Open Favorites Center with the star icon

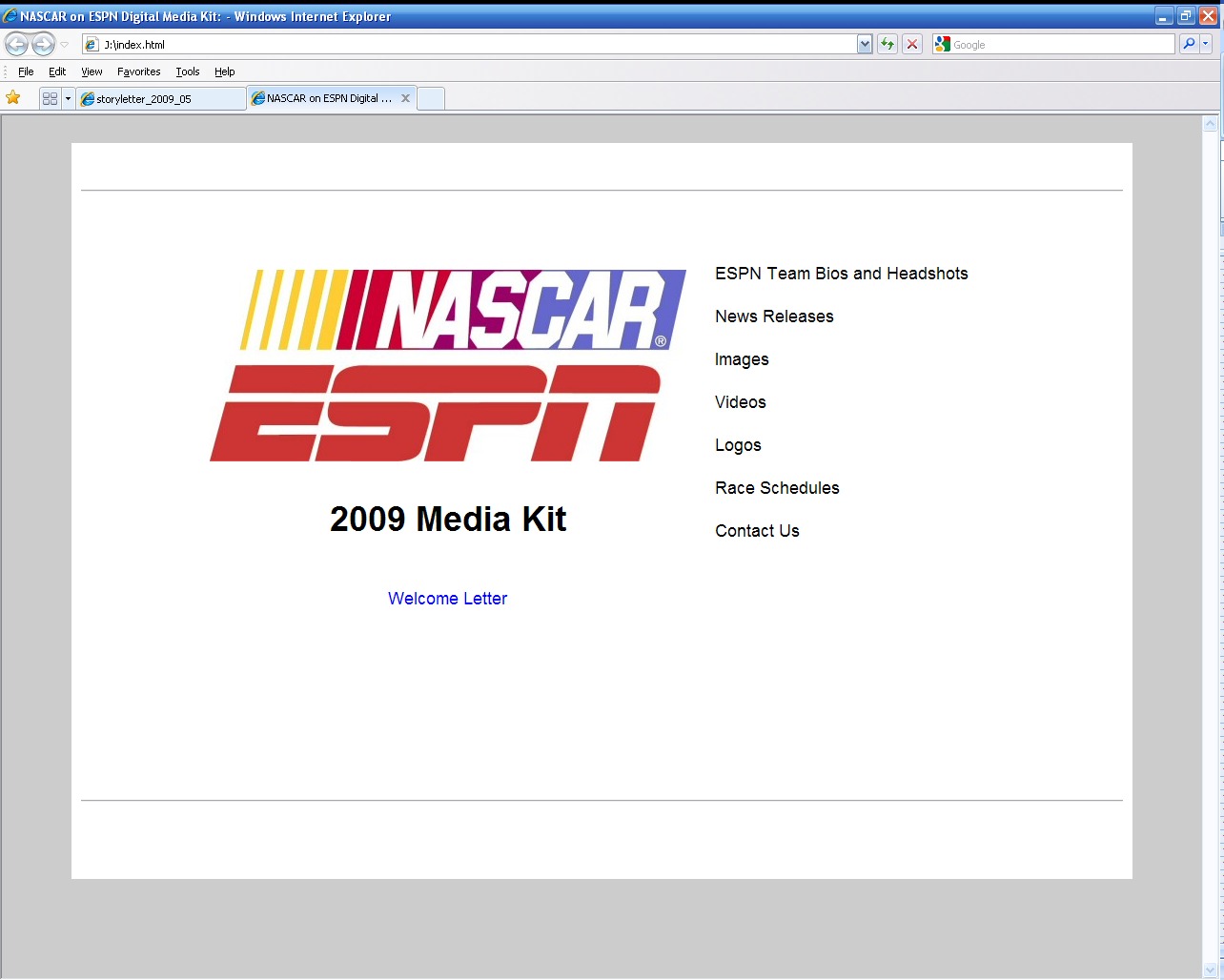pyautogui.click(x=13, y=98)
